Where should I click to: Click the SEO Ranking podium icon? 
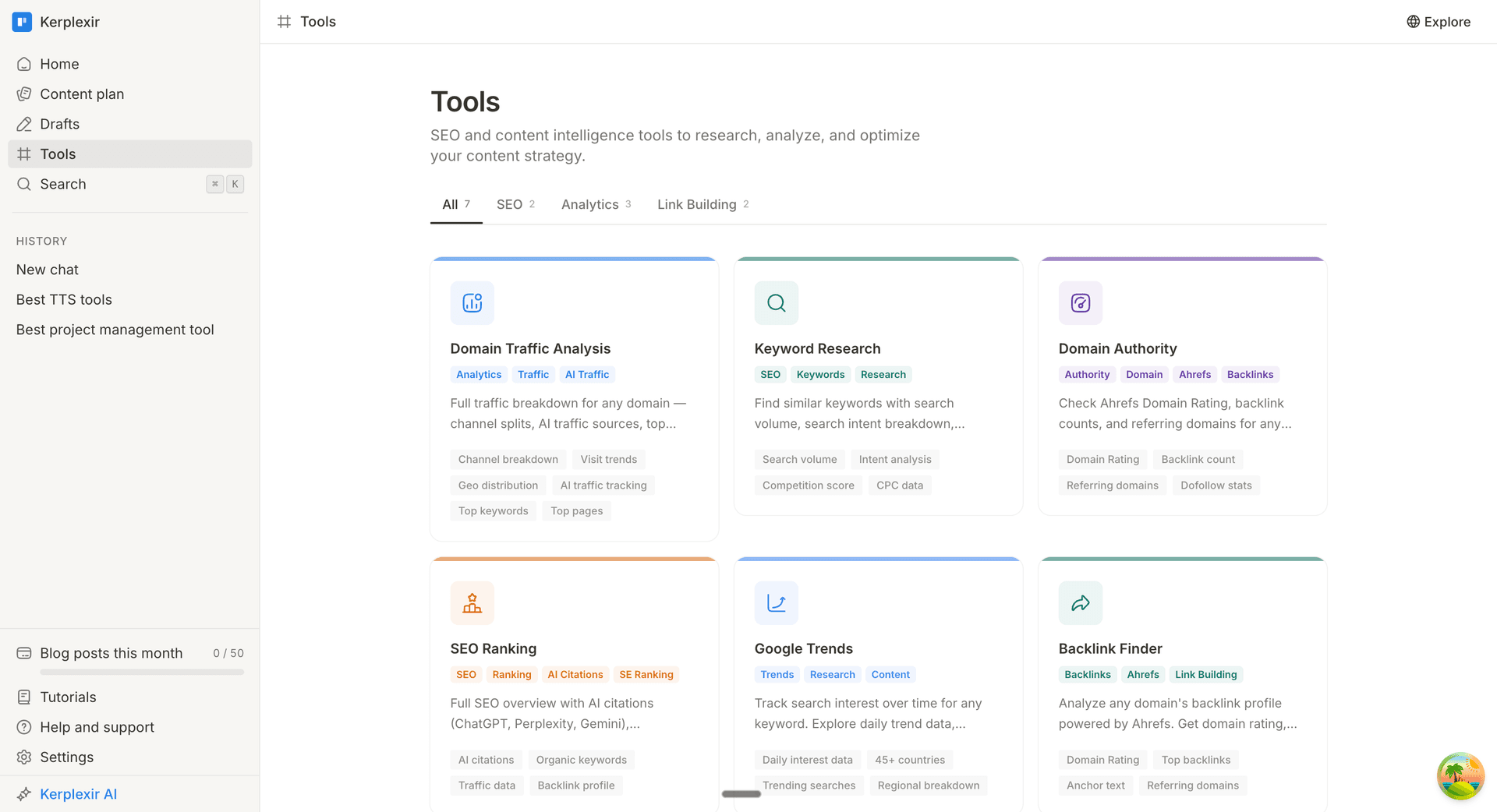tap(472, 602)
